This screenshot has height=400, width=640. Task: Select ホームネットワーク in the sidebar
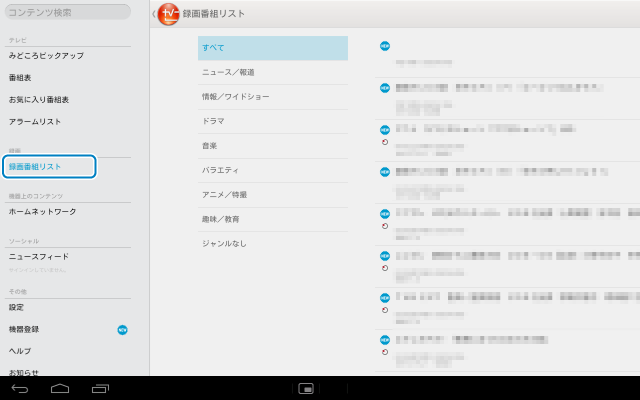[x=42, y=212]
